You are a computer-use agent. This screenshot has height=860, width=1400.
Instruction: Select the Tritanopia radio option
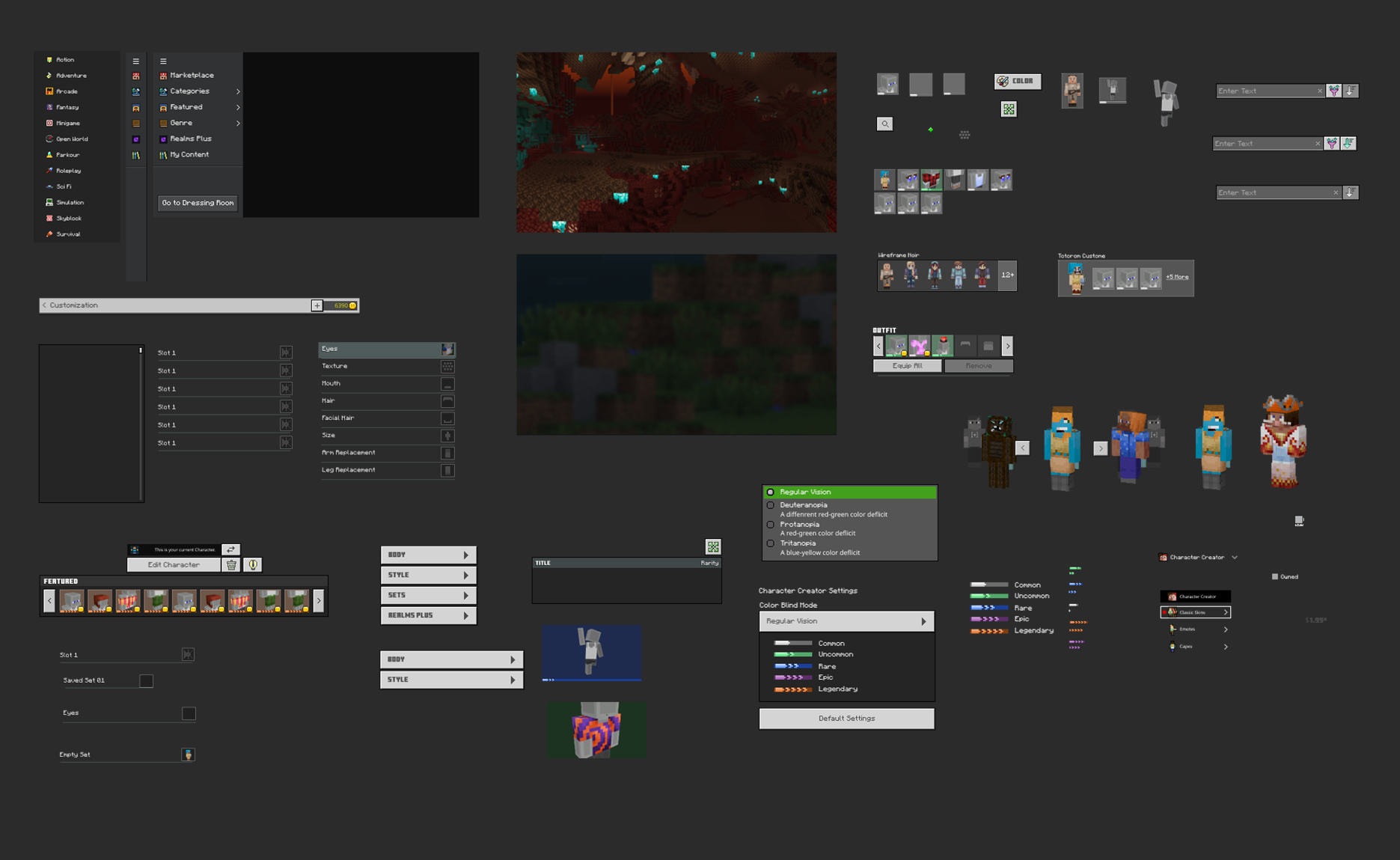point(771,543)
